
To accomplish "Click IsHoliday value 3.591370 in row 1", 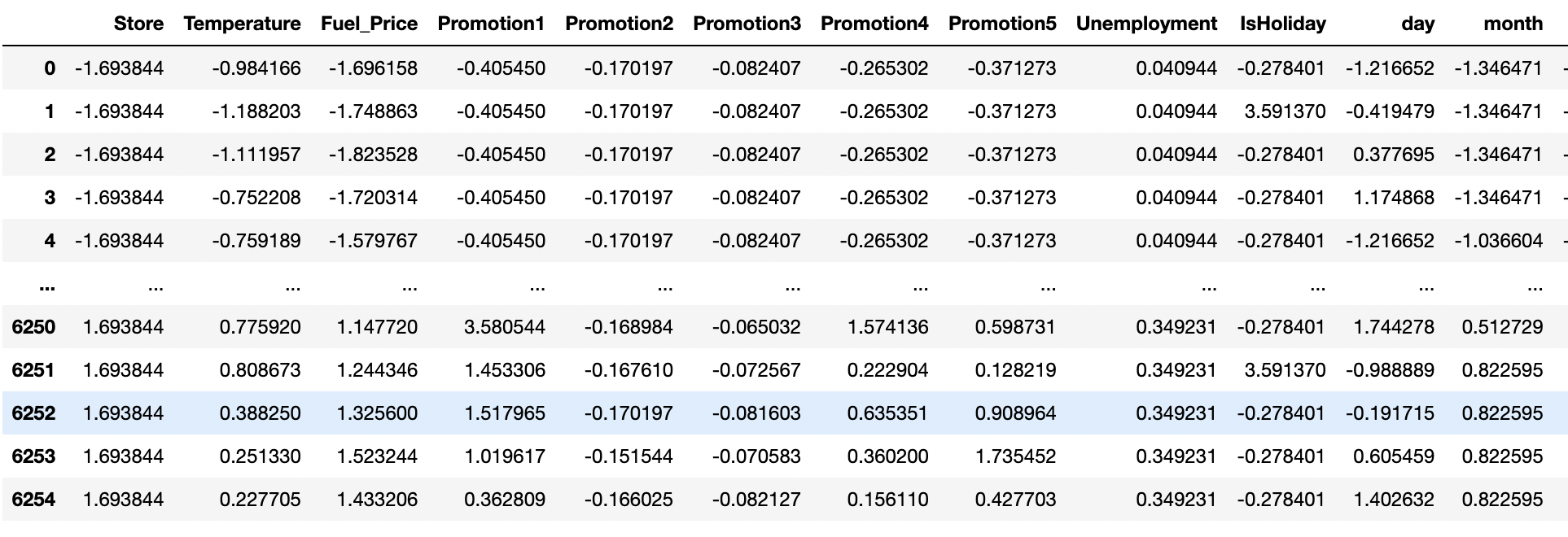I will coord(1285,111).
